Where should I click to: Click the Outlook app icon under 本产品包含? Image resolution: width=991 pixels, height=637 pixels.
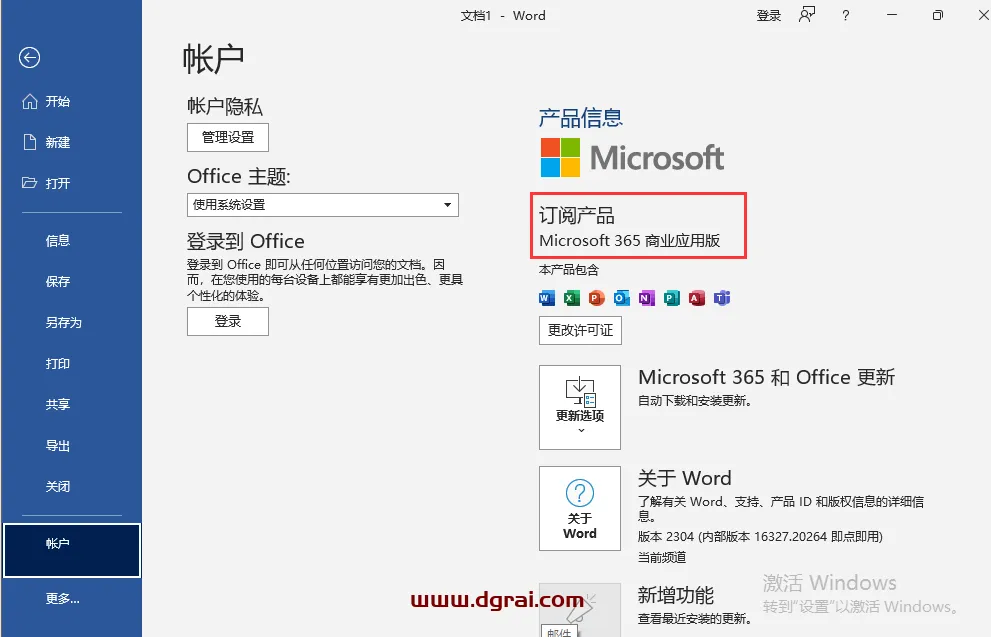tap(621, 298)
